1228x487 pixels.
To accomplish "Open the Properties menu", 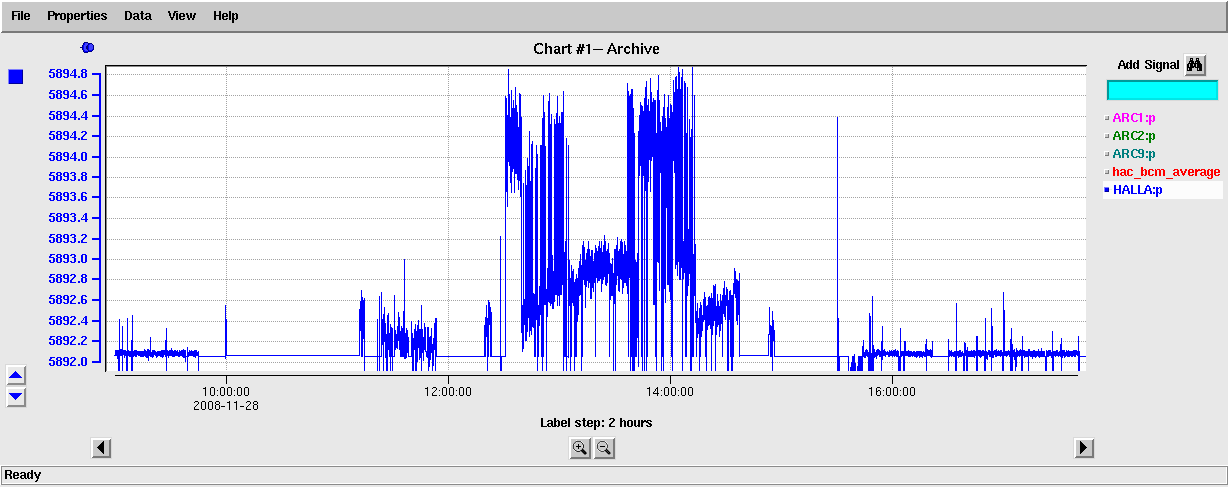I will 77,16.
